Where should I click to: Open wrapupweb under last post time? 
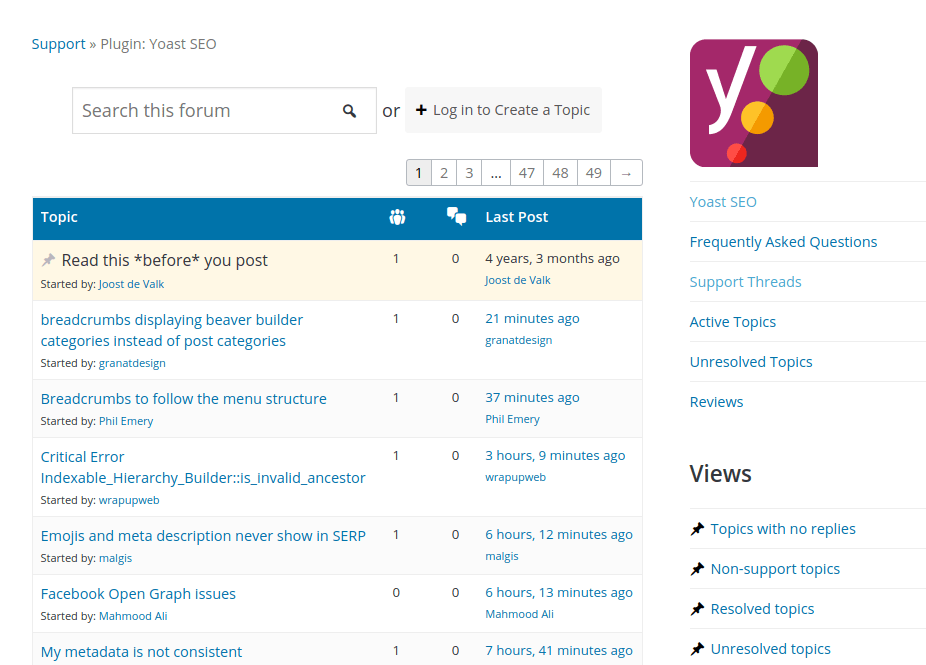pos(516,477)
